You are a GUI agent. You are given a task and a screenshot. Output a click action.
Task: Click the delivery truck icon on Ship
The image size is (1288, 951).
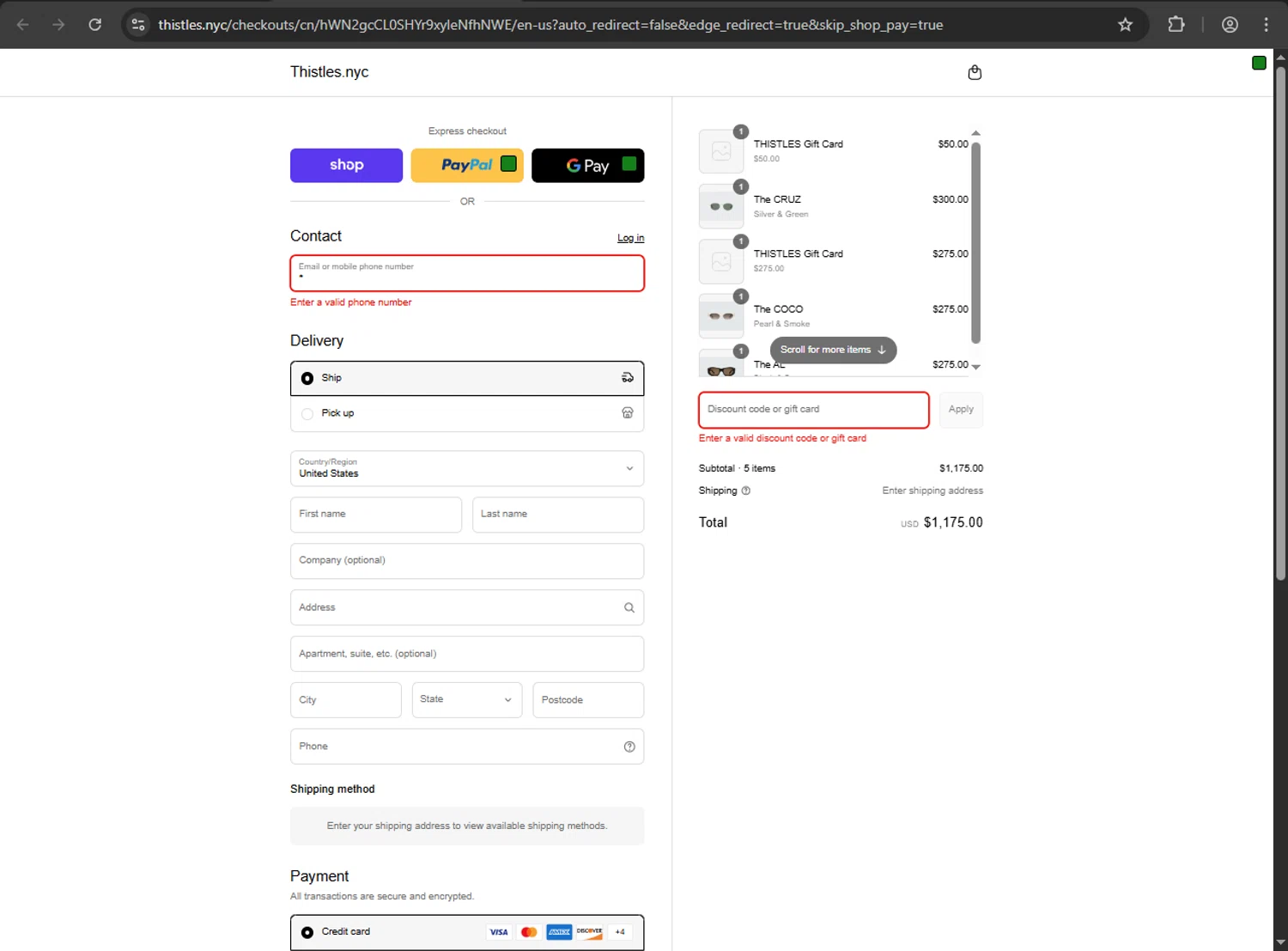pyautogui.click(x=628, y=378)
